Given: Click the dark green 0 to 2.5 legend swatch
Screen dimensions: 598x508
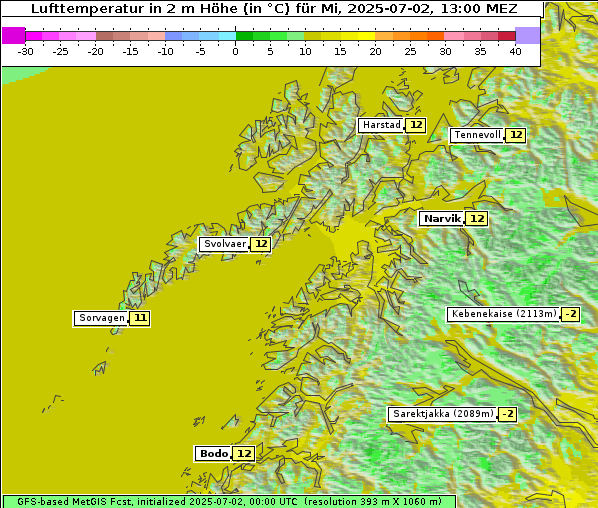Looking at the screenshot, I should point(244,36).
